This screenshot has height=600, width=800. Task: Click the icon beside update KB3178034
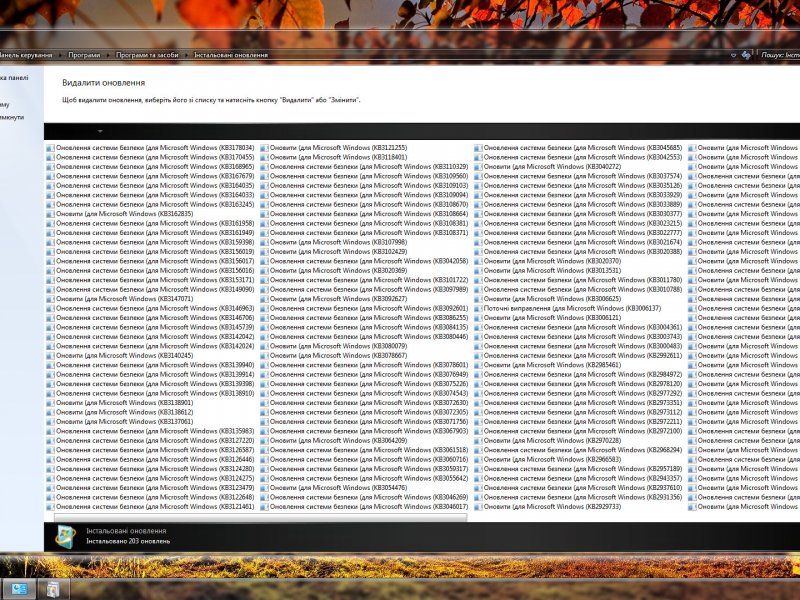pos(50,148)
